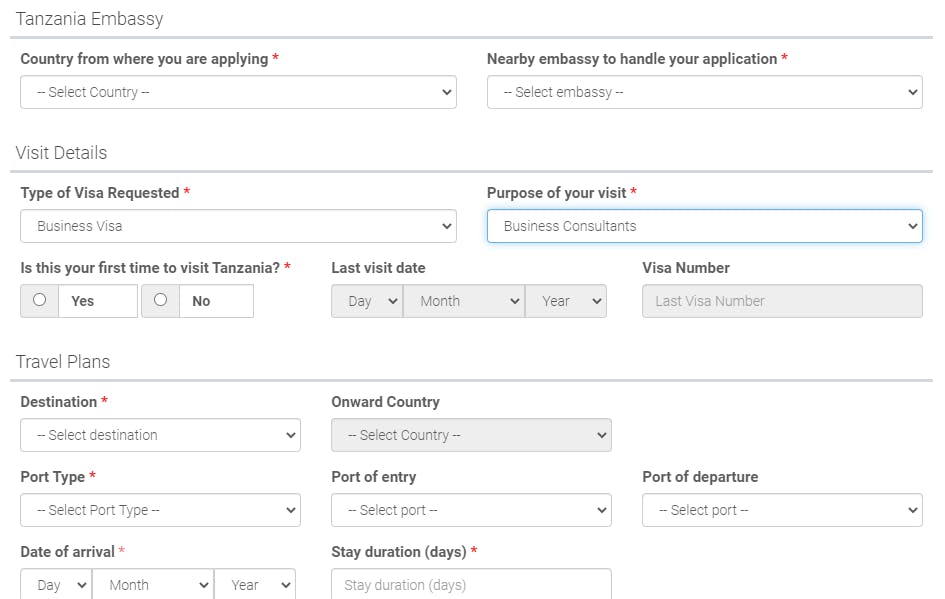This screenshot has height=599, width=945.
Task: Open the Select Country dropdown for applying country
Action: pyautogui.click(x=238, y=92)
